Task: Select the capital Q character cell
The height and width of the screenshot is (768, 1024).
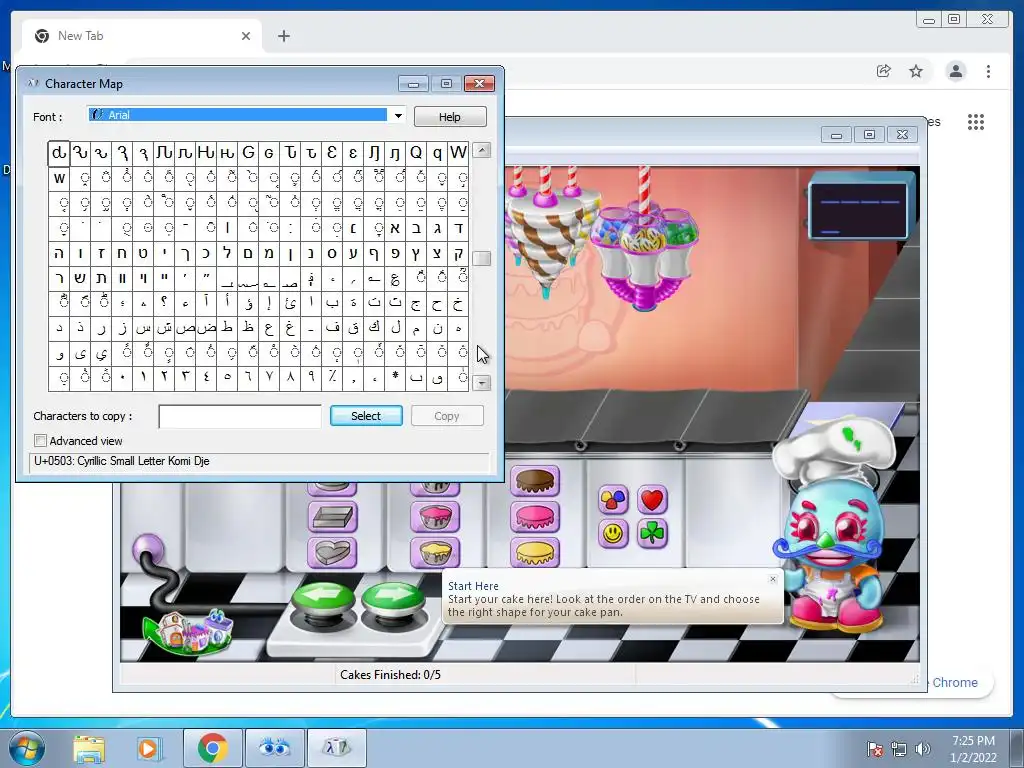Action: pyautogui.click(x=416, y=153)
